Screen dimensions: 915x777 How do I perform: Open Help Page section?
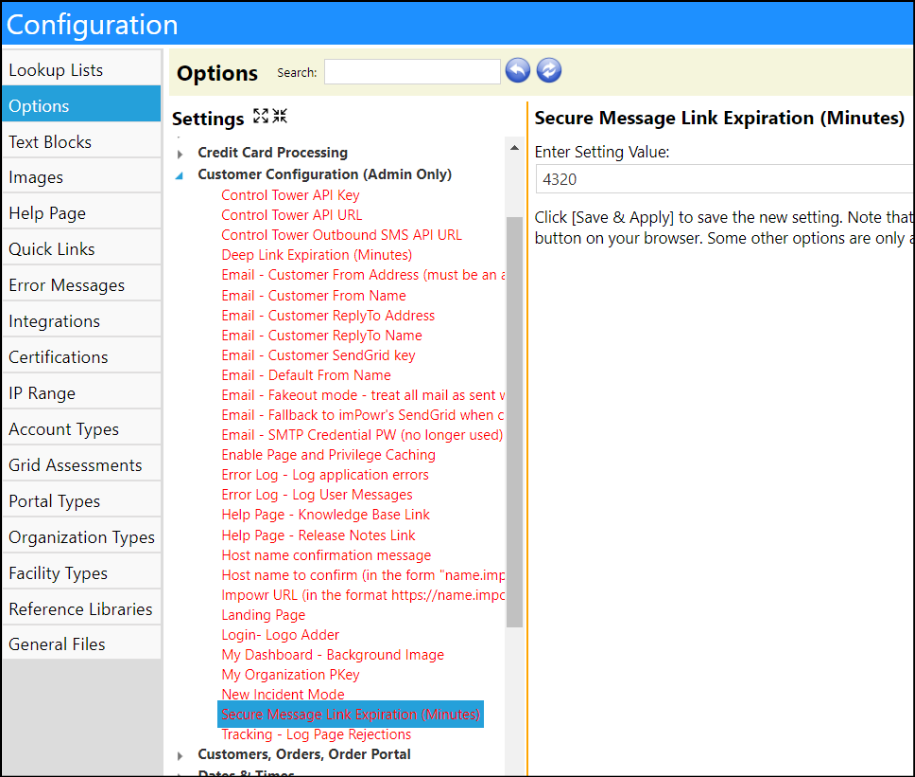coord(82,214)
